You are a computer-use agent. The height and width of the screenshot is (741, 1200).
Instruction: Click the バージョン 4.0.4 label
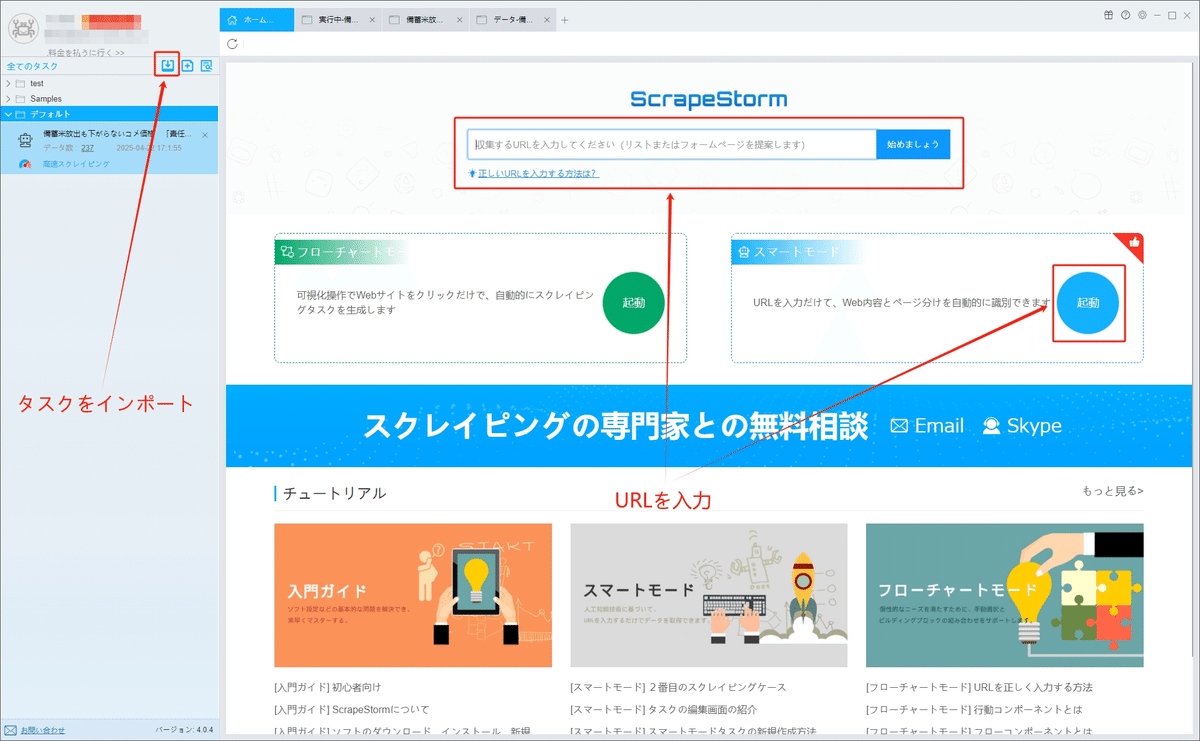[x=184, y=730]
